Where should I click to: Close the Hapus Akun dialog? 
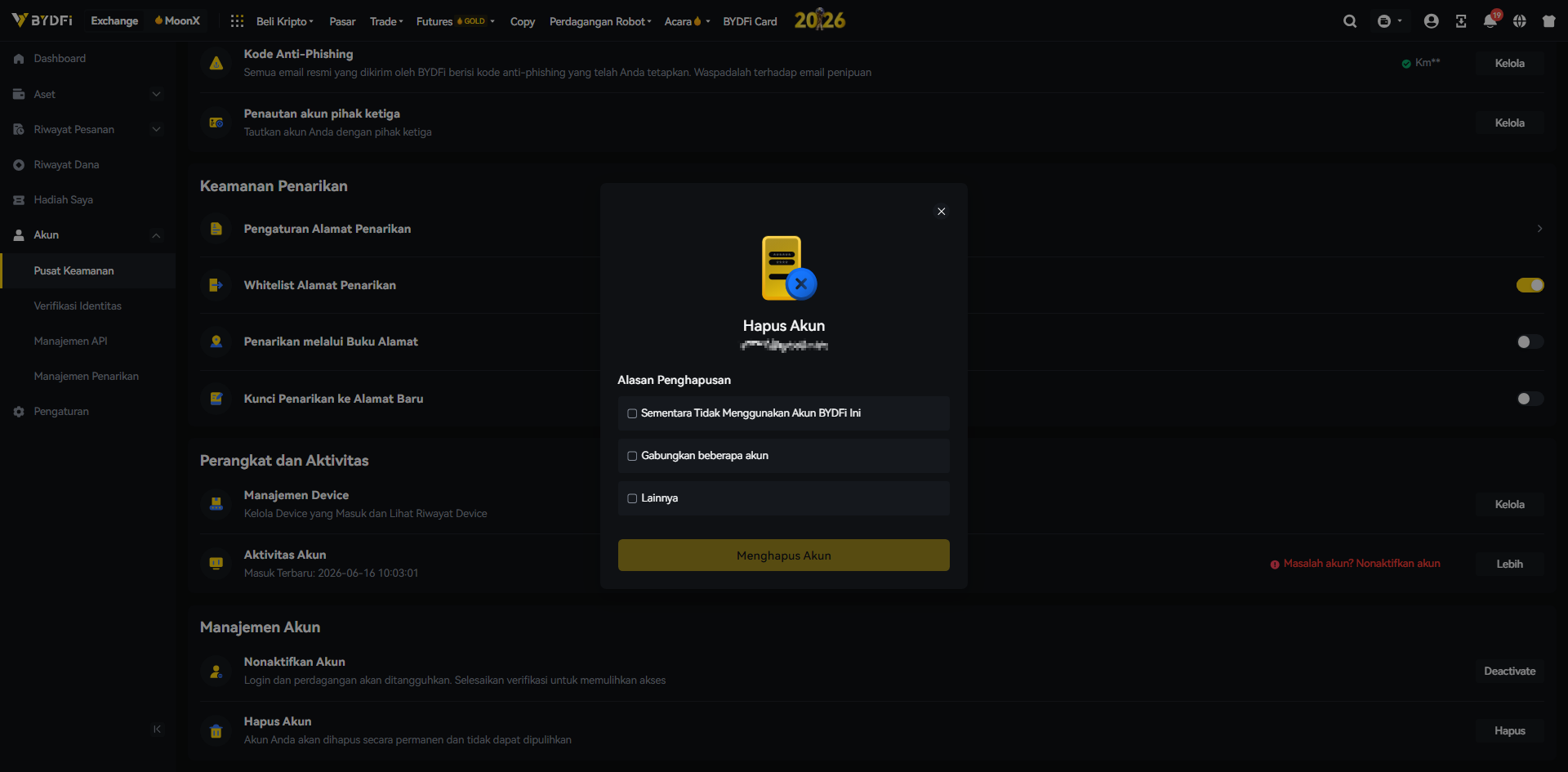tap(941, 212)
